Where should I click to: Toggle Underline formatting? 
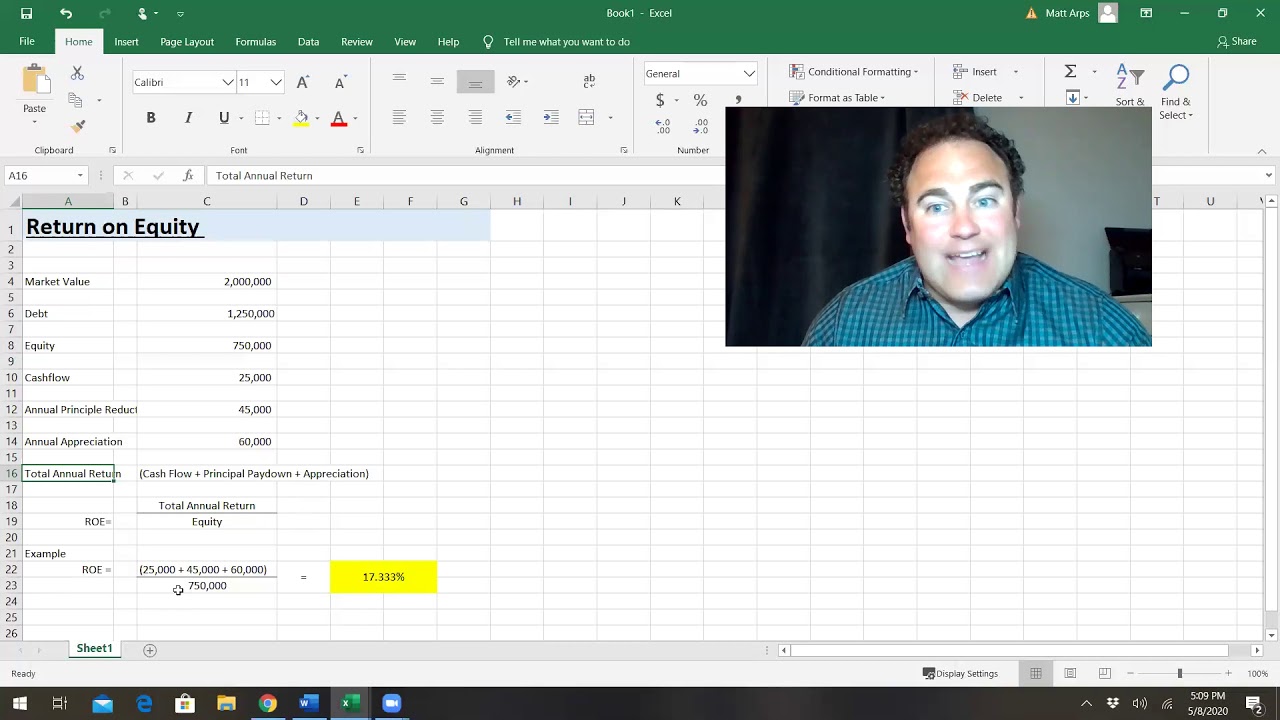[224, 118]
